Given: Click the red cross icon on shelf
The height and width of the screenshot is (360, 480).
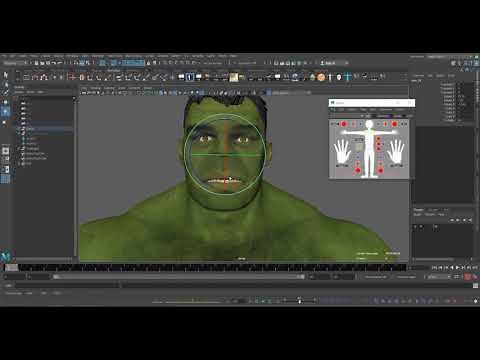Looking at the screenshot, I should 71,77.
